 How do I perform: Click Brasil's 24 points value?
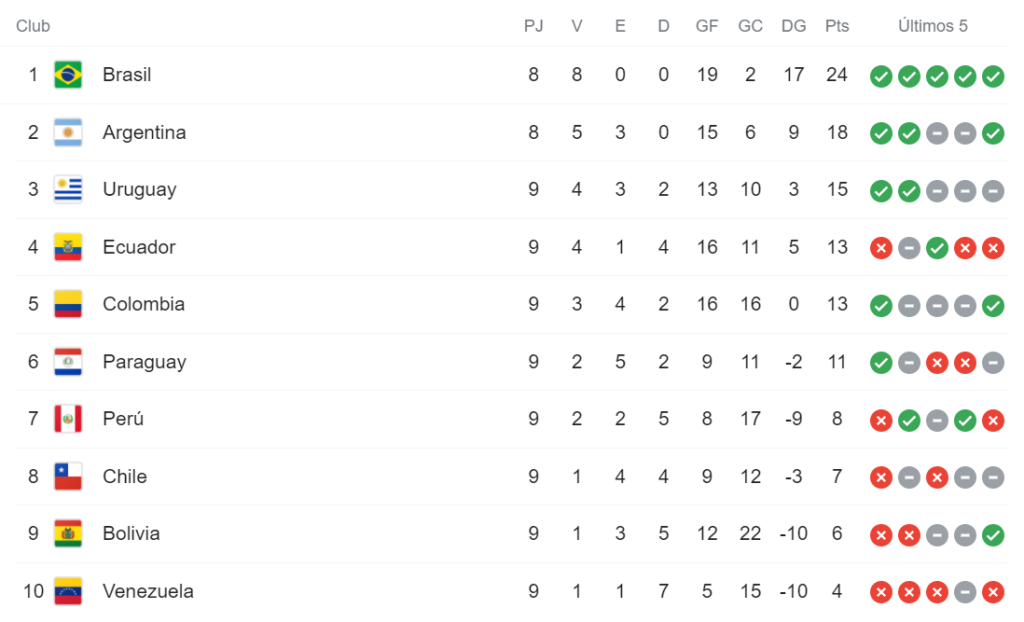pos(837,74)
